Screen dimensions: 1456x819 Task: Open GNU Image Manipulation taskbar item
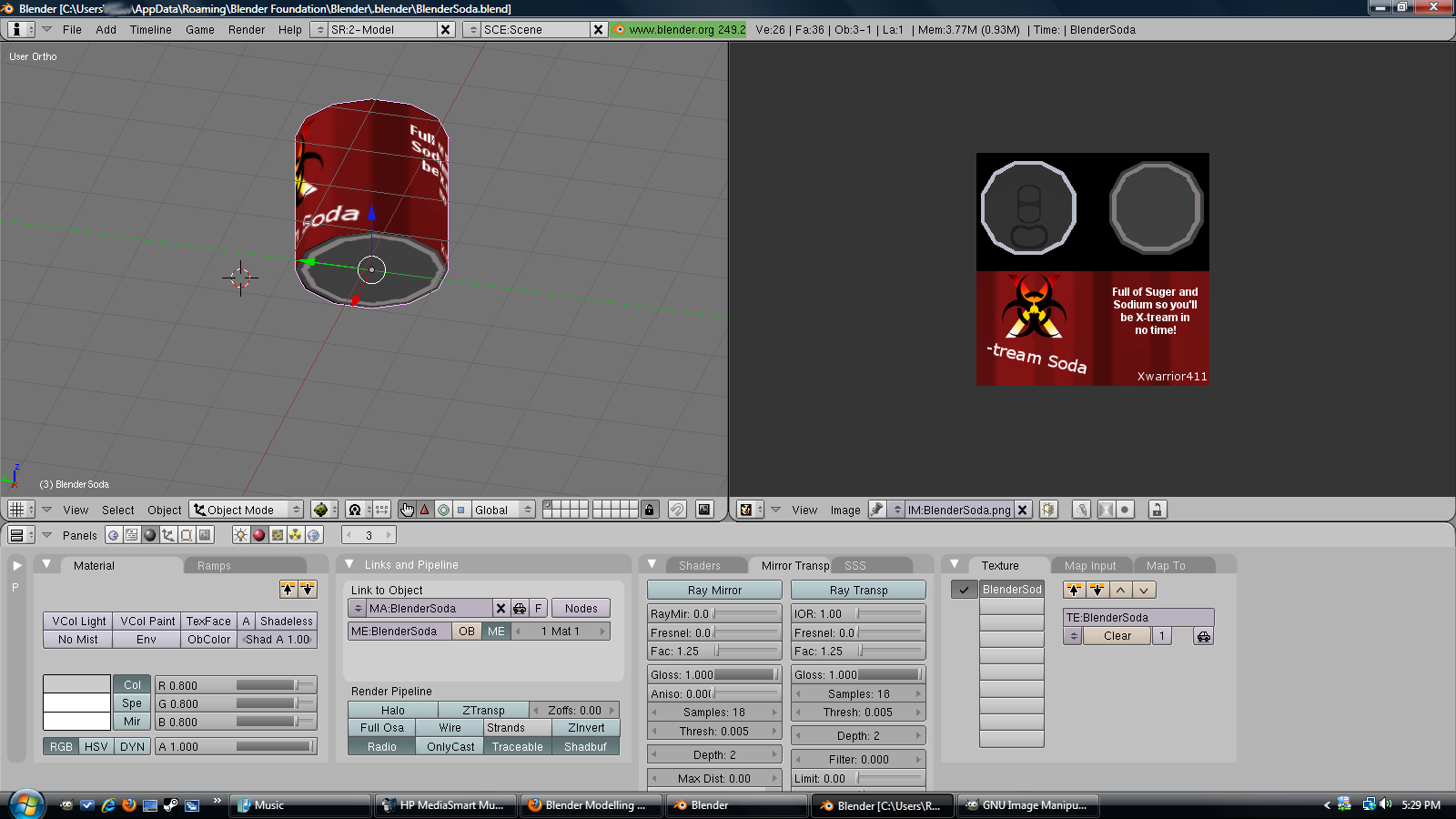coord(1026,805)
